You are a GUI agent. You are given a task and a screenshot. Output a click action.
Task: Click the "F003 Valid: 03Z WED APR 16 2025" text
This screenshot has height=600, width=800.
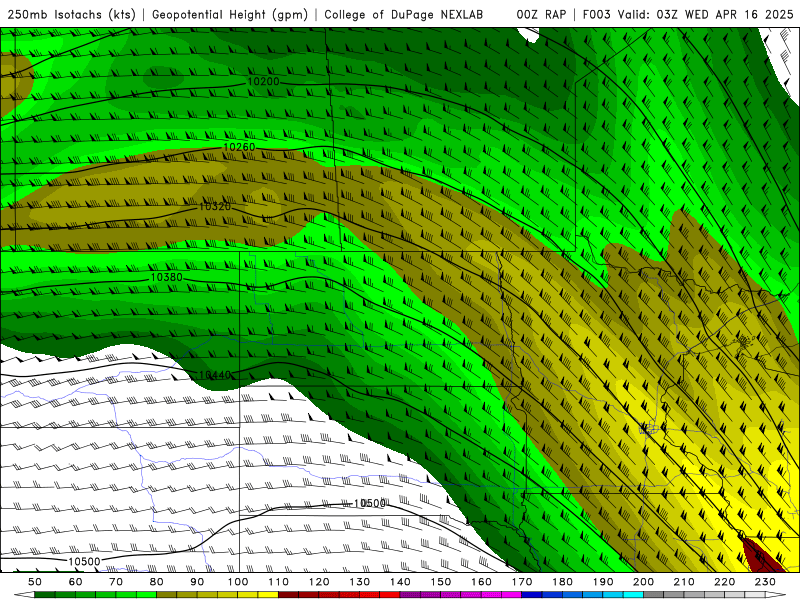[688, 15]
